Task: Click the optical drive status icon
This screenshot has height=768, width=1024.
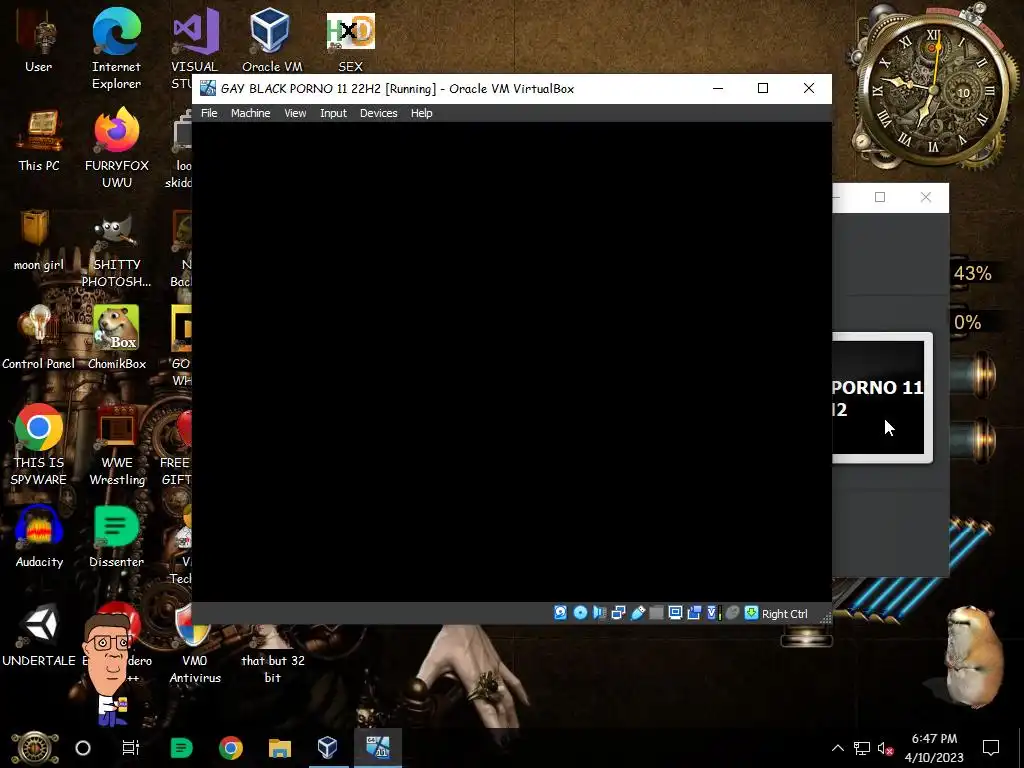Action: [580, 613]
